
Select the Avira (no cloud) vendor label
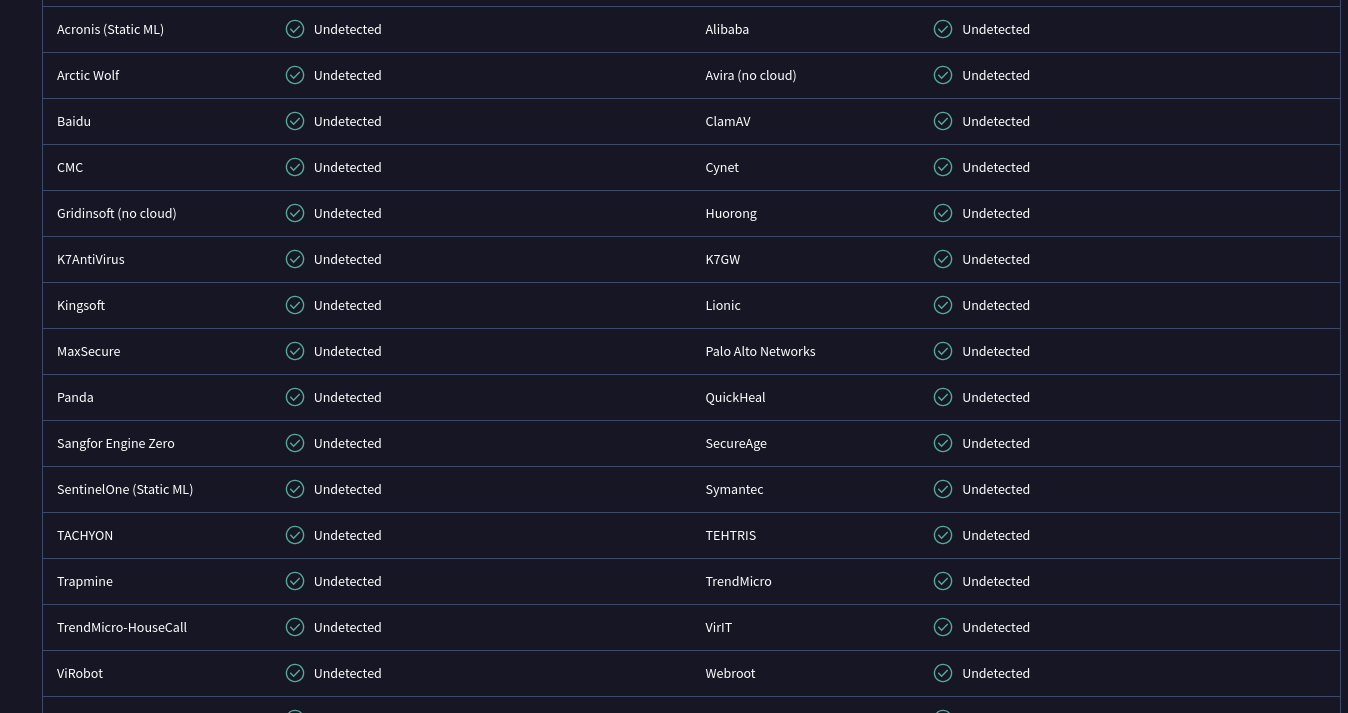[x=751, y=75]
